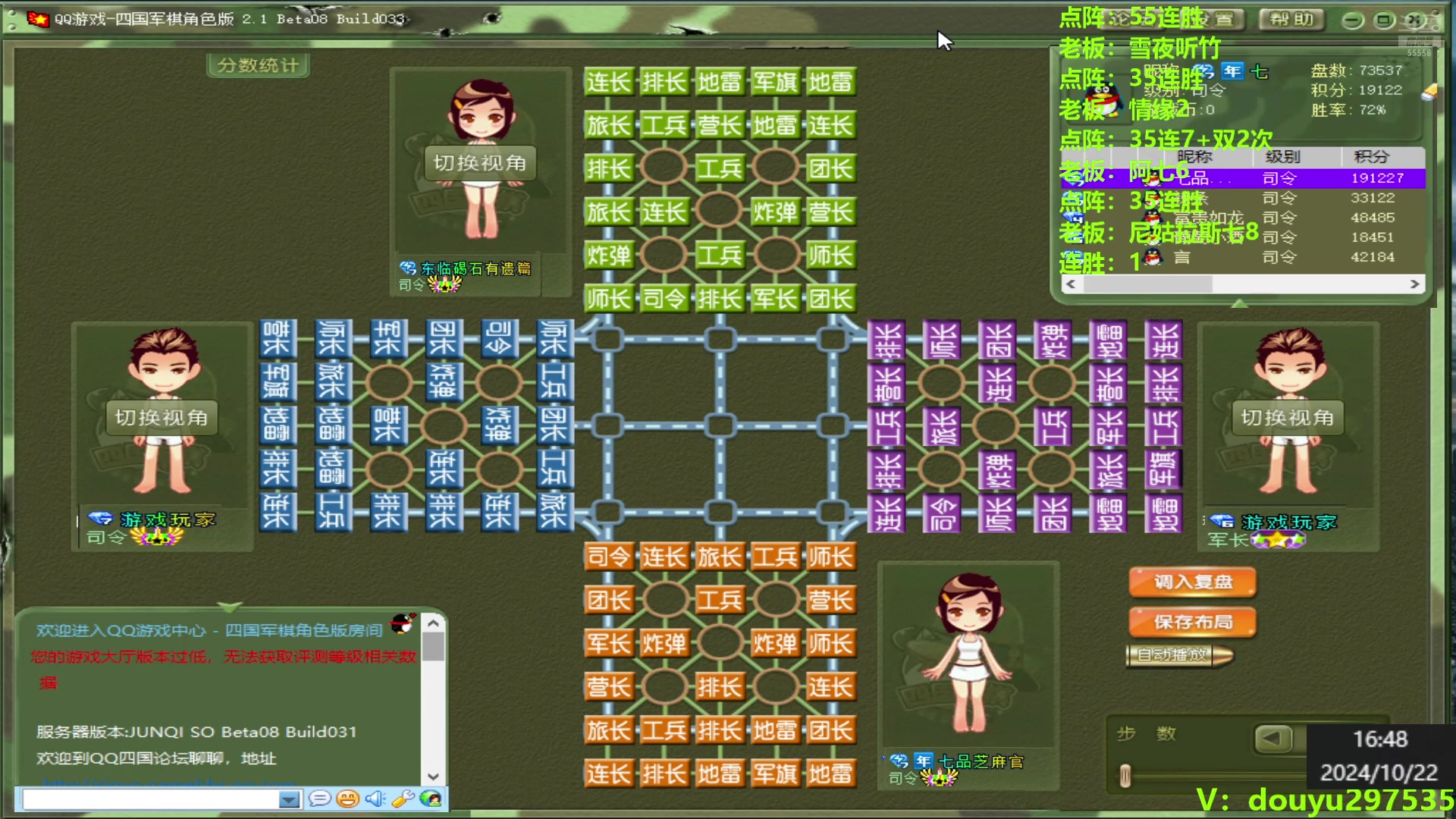Select the player row scoring 48485
This screenshot has height=819, width=1456.
(x=1243, y=218)
